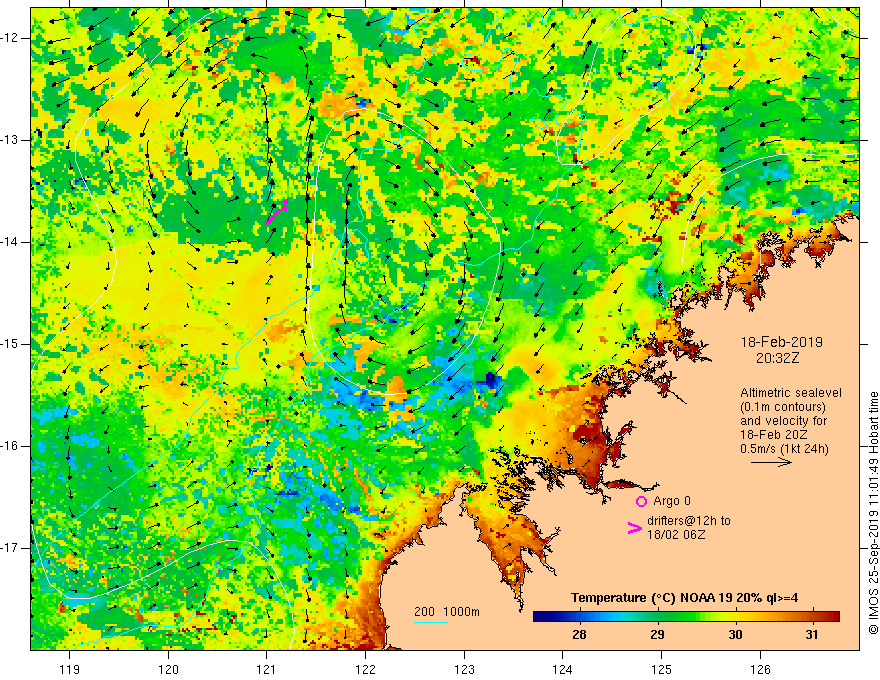The image size is (880, 680).
Task: Click the magenta Argo 0 circle symbol
Action: [x=641, y=501]
